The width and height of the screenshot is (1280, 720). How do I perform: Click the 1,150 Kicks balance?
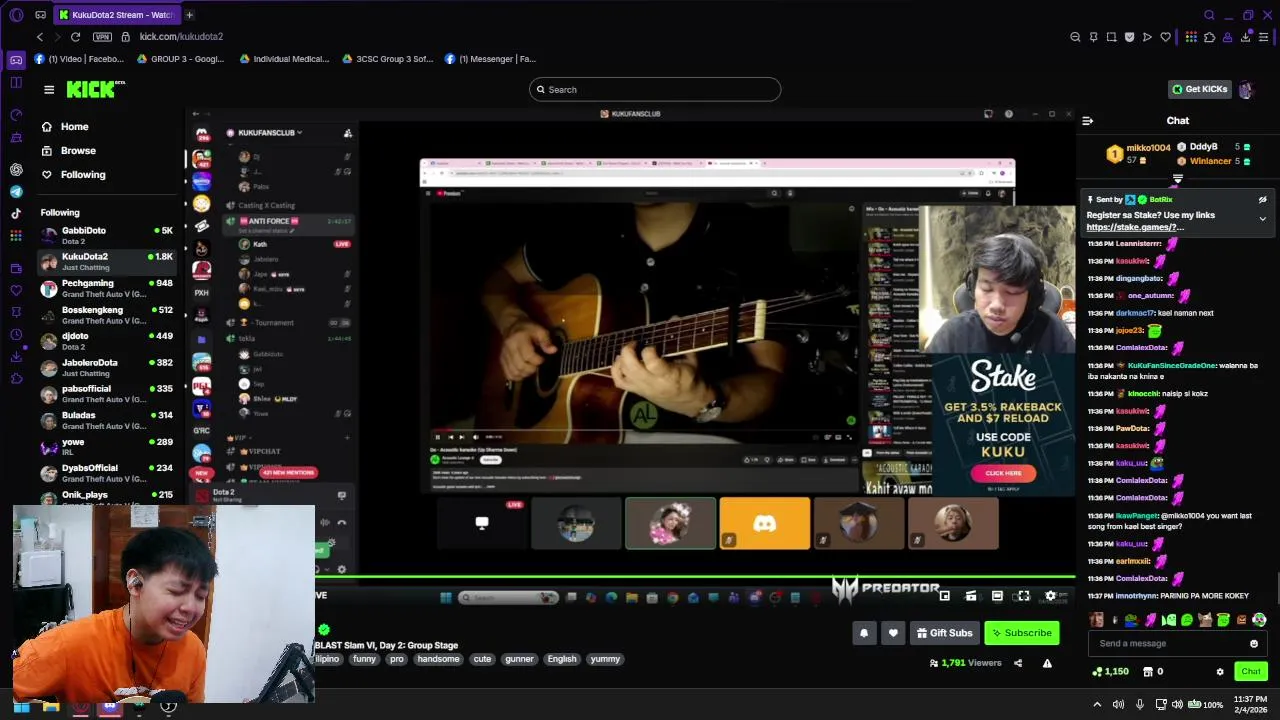tap(1110, 672)
